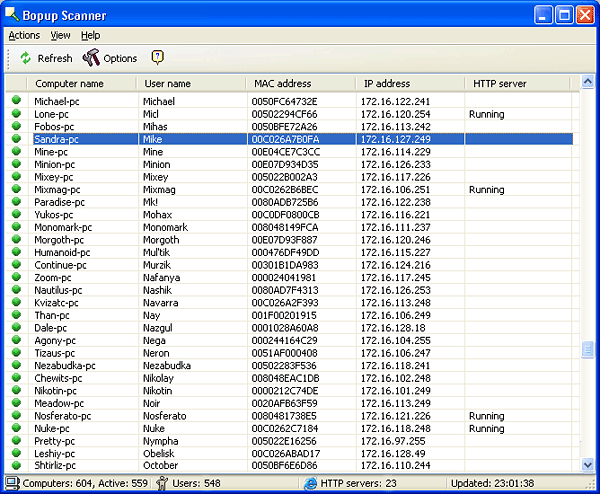Viewport: 600px width, 494px height.
Task: Click the Updated: 23:01:38 status text
Action: point(492,483)
